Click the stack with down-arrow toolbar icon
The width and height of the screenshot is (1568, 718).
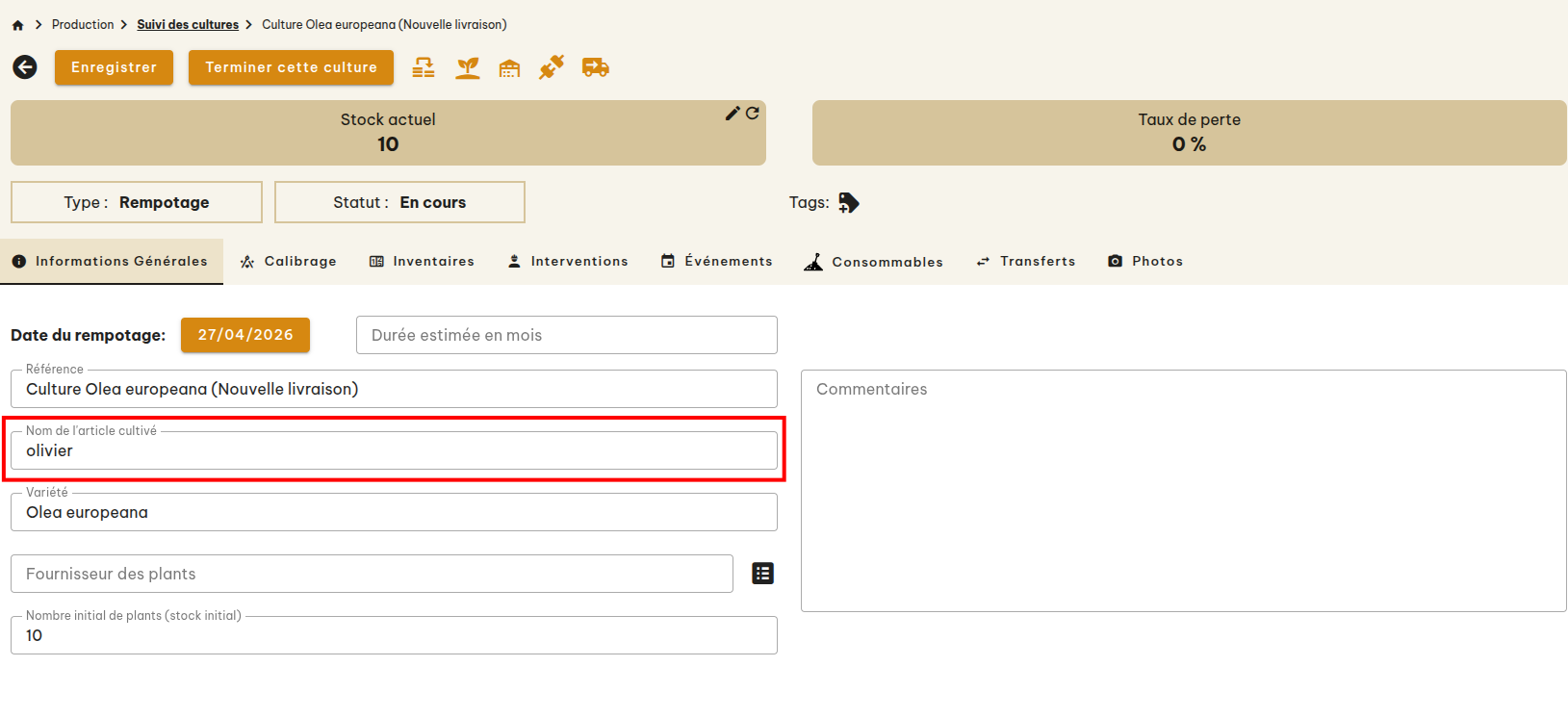point(424,67)
